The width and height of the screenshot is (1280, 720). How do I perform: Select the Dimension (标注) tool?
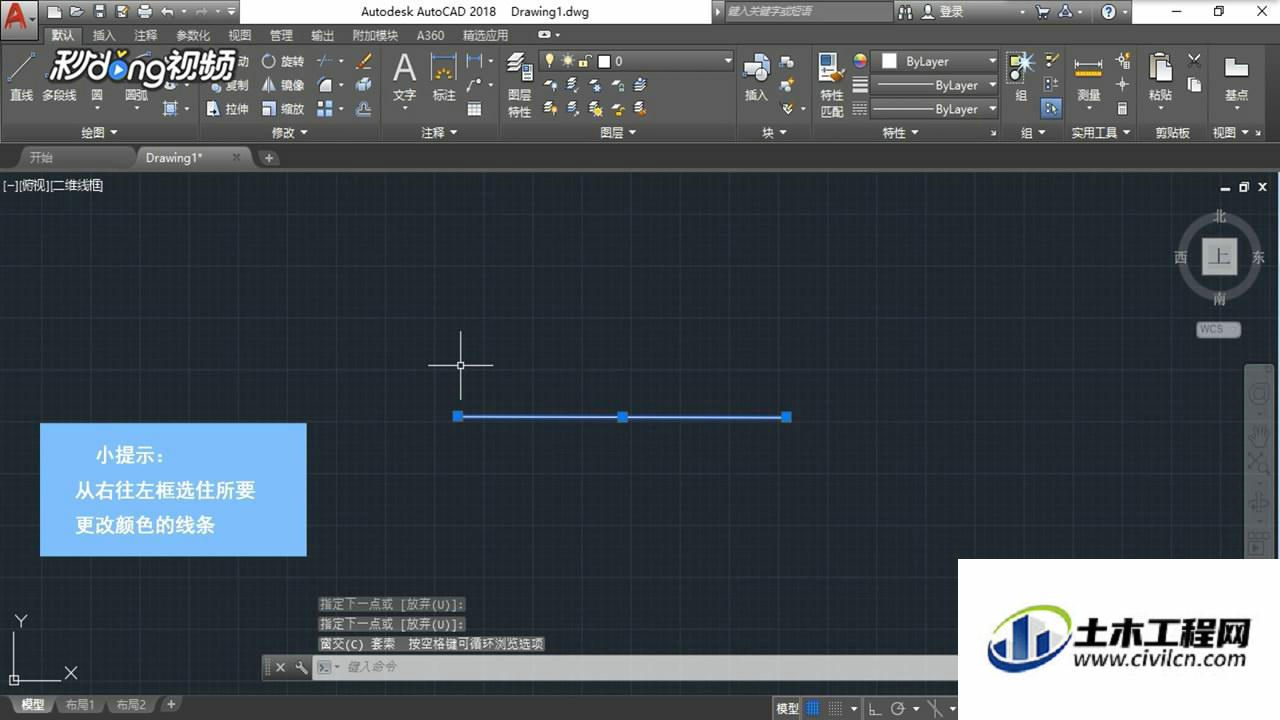pos(444,78)
